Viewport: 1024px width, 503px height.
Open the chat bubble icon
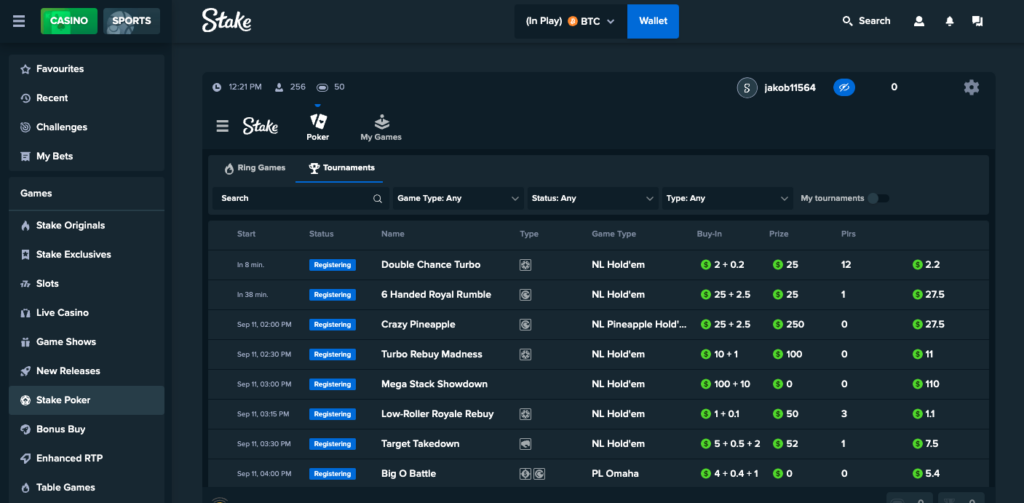click(x=978, y=21)
